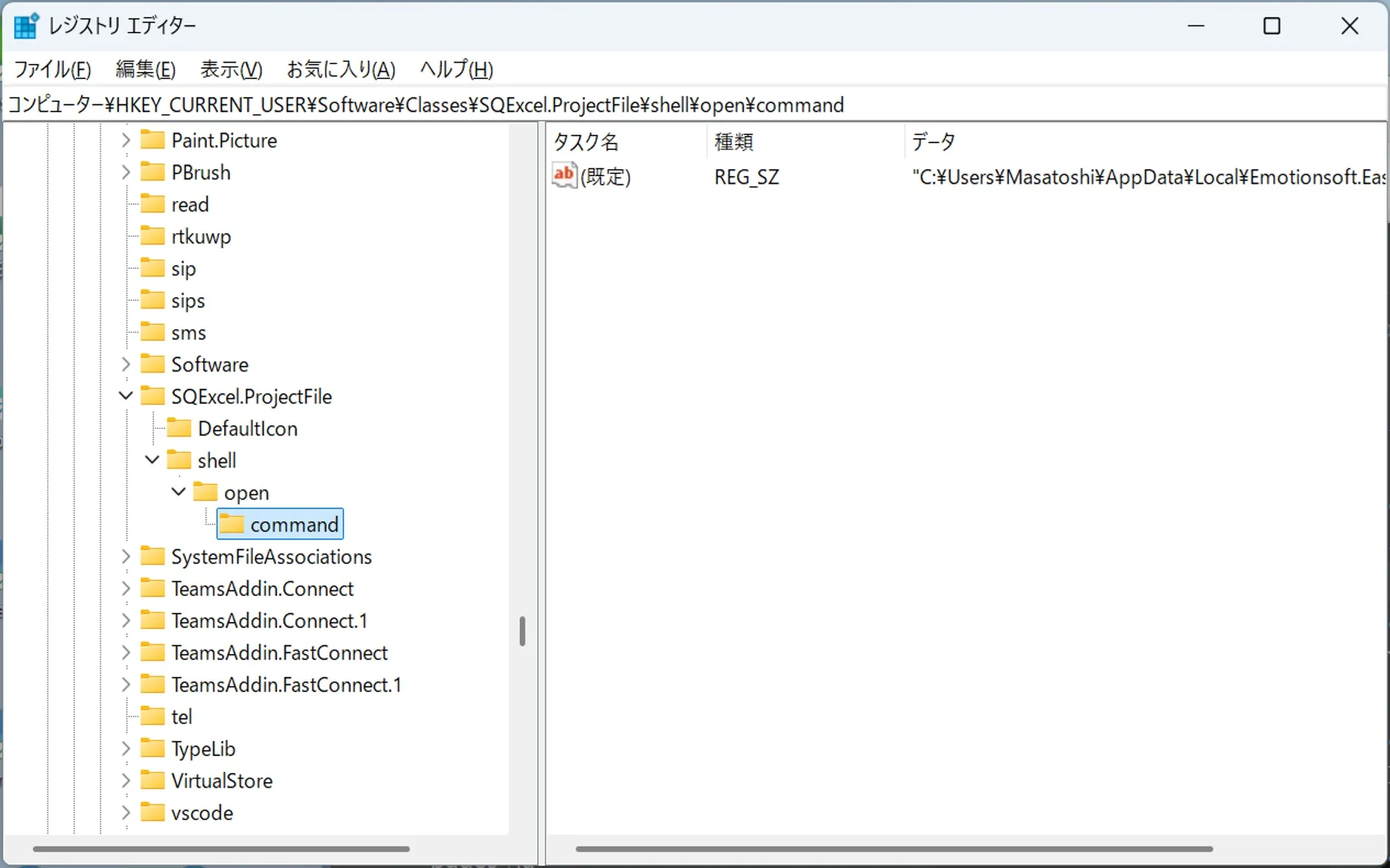
Task: Open the 編集(E) menu
Action: coord(146,69)
